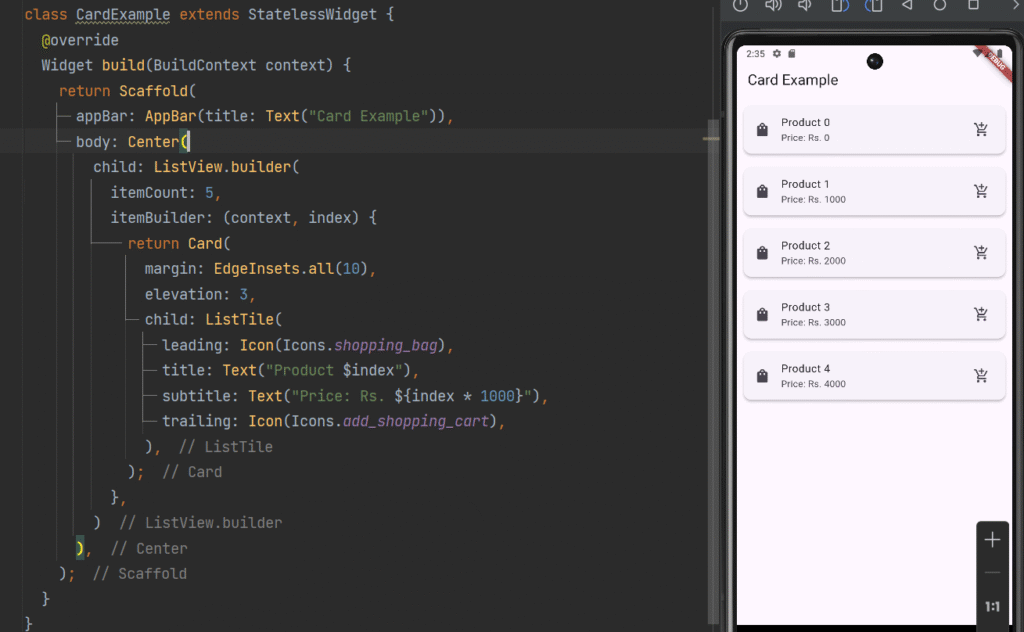Image resolution: width=1024 pixels, height=632 pixels.
Task: Click the settings gear in phone status bar
Action: [777, 54]
